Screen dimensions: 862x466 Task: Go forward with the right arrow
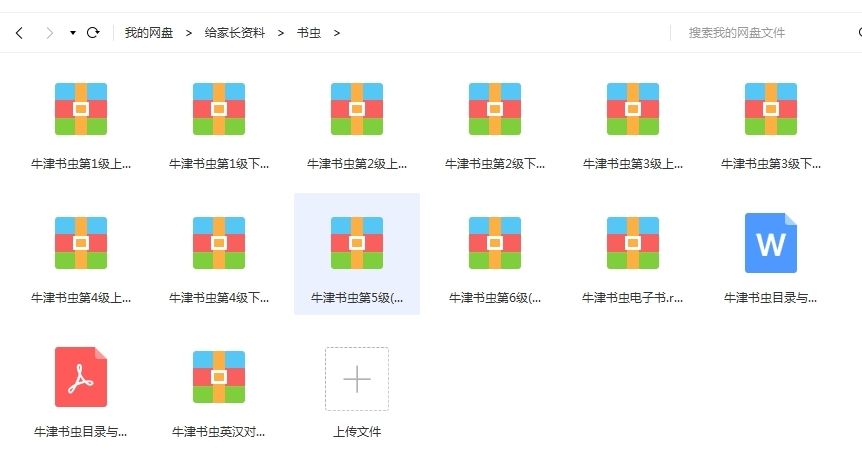point(49,33)
